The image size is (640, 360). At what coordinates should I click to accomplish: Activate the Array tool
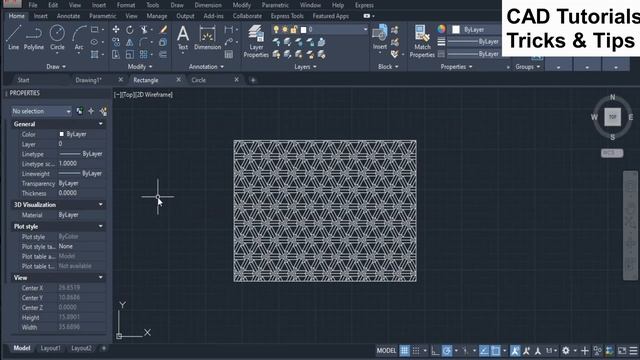pos(144,54)
